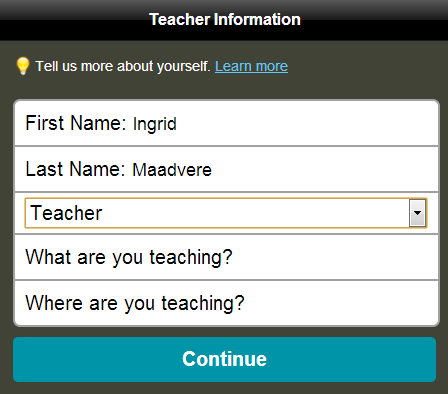
Task: Select the What are you teaching field
Action: pyautogui.click(x=226, y=257)
